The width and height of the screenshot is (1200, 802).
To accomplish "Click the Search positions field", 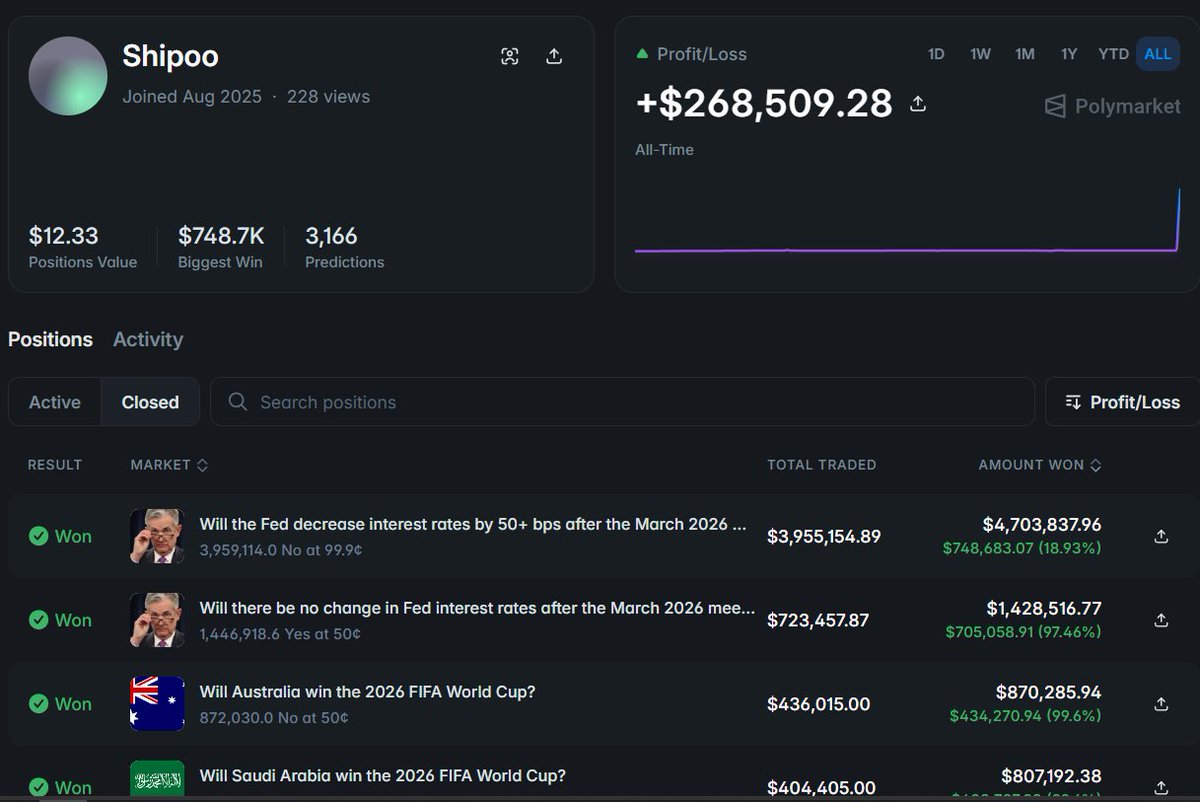I will (x=622, y=402).
